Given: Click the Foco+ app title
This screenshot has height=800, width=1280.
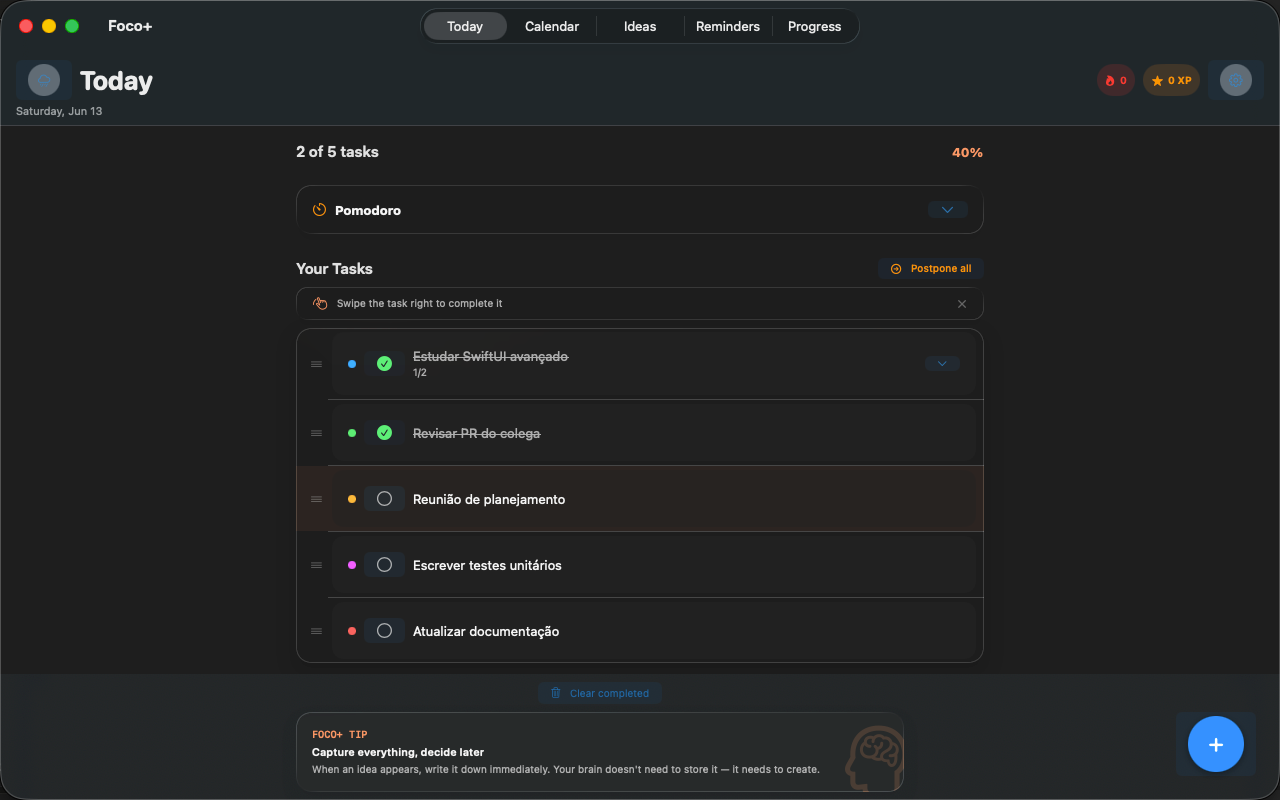Looking at the screenshot, I should tap(130, 26).
